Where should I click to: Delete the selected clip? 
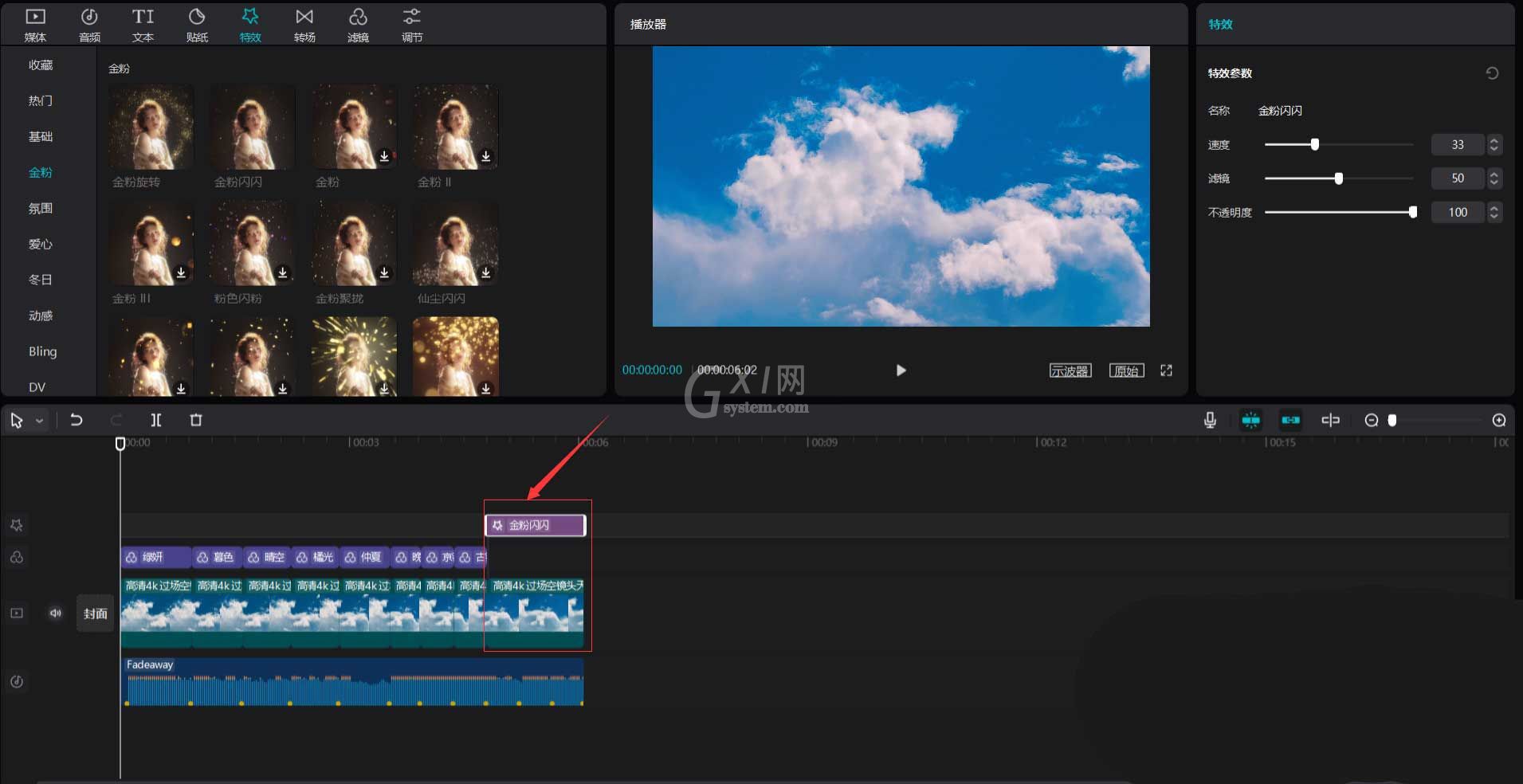(x=196, y=420)
